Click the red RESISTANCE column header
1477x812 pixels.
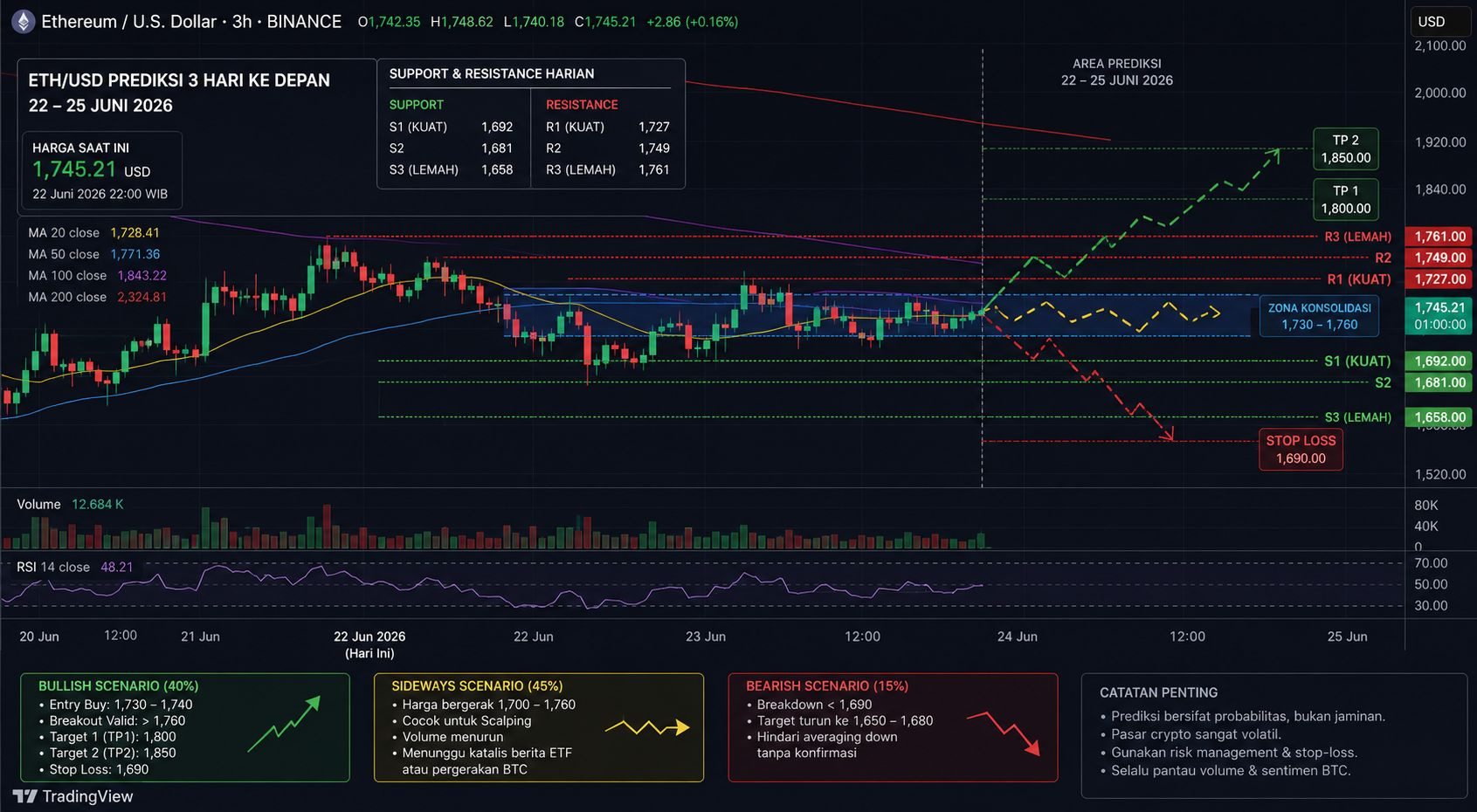(582, 105)
